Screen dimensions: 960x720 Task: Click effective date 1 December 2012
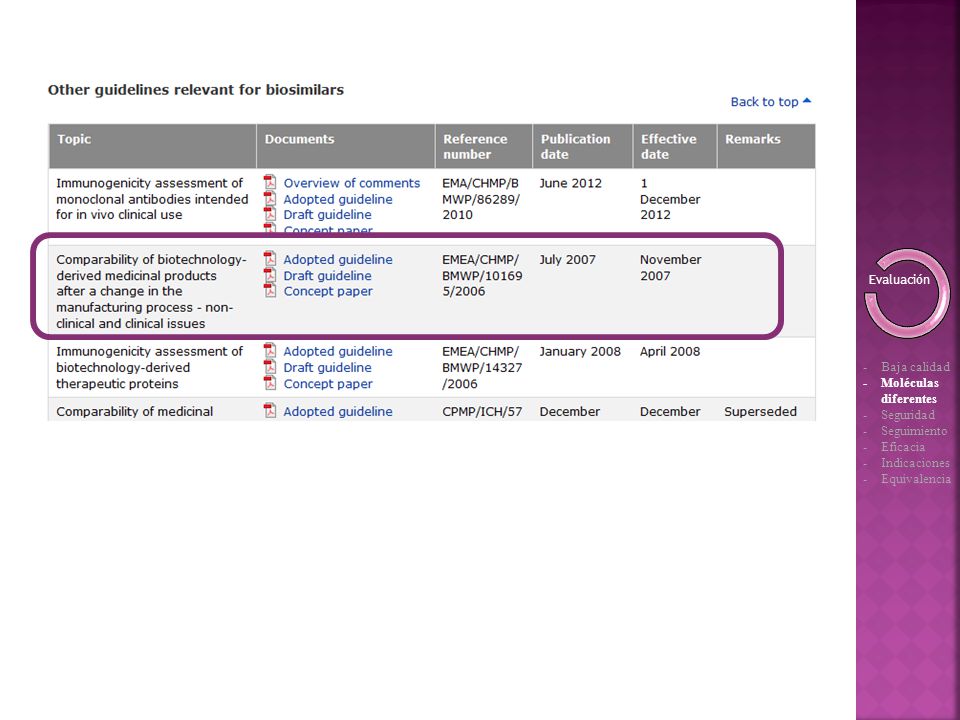[x=670, y=199]
